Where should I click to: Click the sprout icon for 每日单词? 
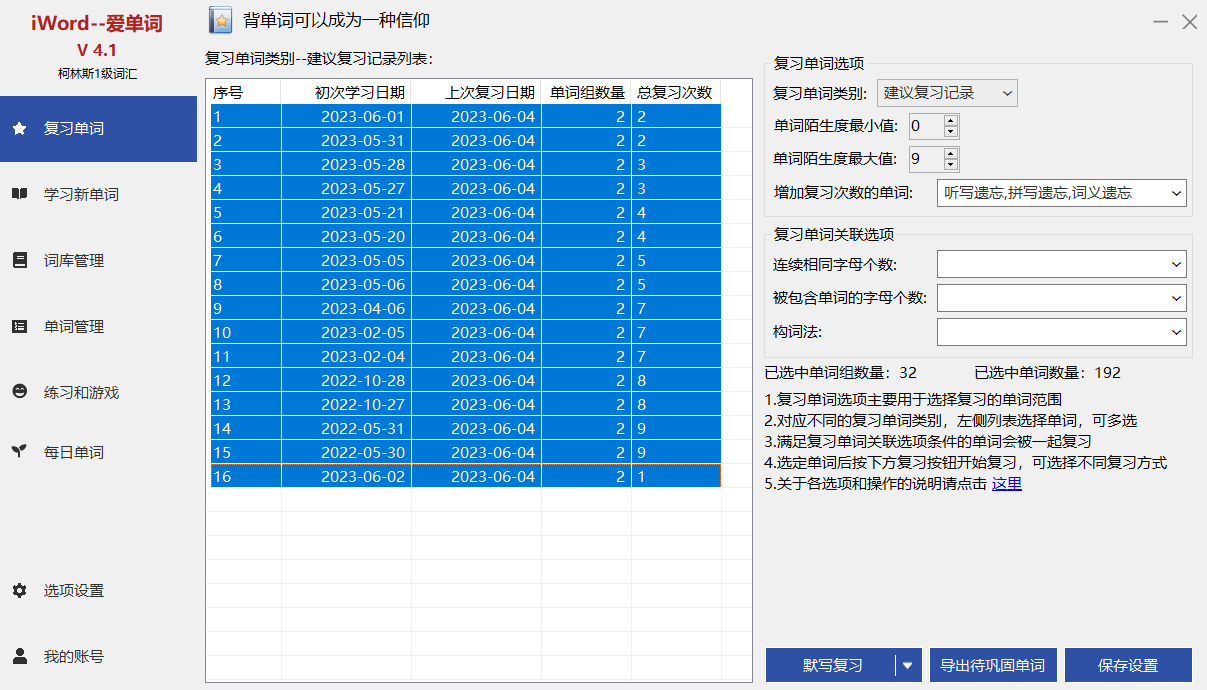(x=19, y=452)
